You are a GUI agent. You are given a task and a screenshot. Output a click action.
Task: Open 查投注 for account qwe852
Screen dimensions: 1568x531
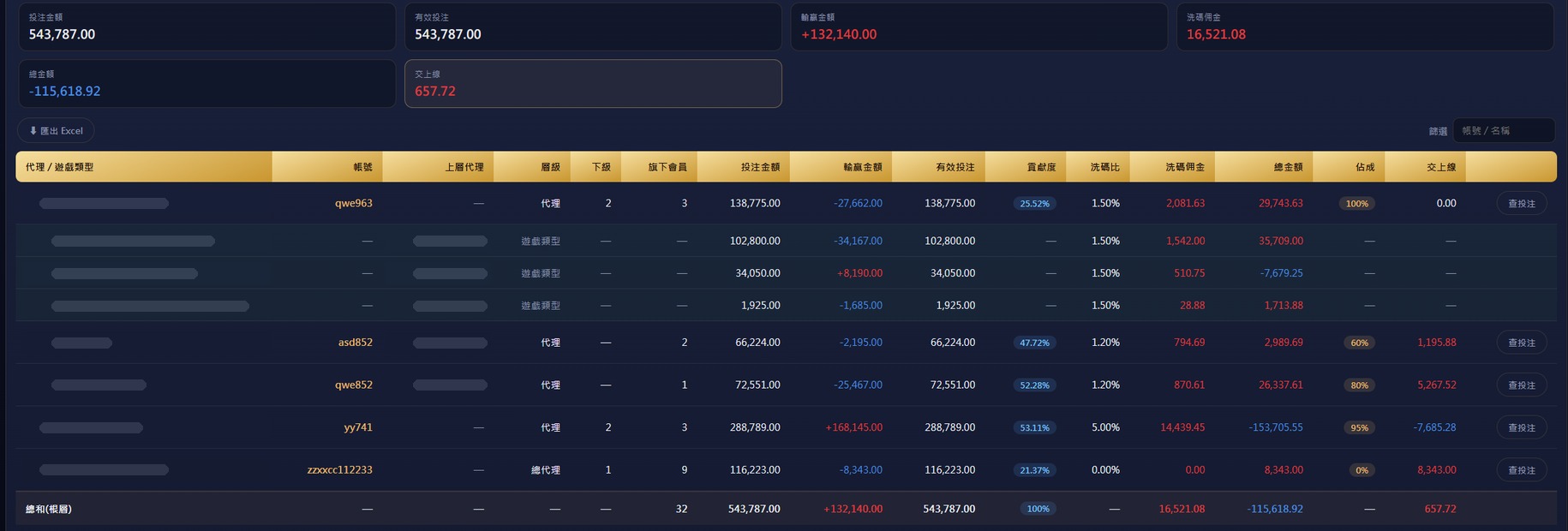point(1522,385)
